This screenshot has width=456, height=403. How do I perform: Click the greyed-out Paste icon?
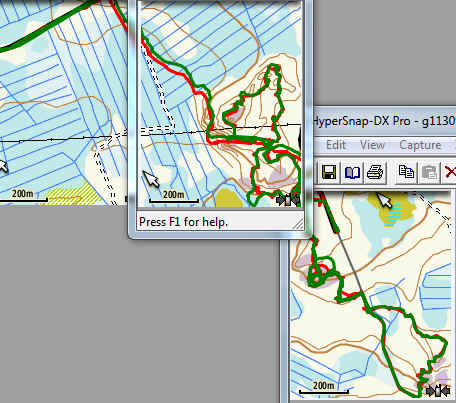click(430, 172)
